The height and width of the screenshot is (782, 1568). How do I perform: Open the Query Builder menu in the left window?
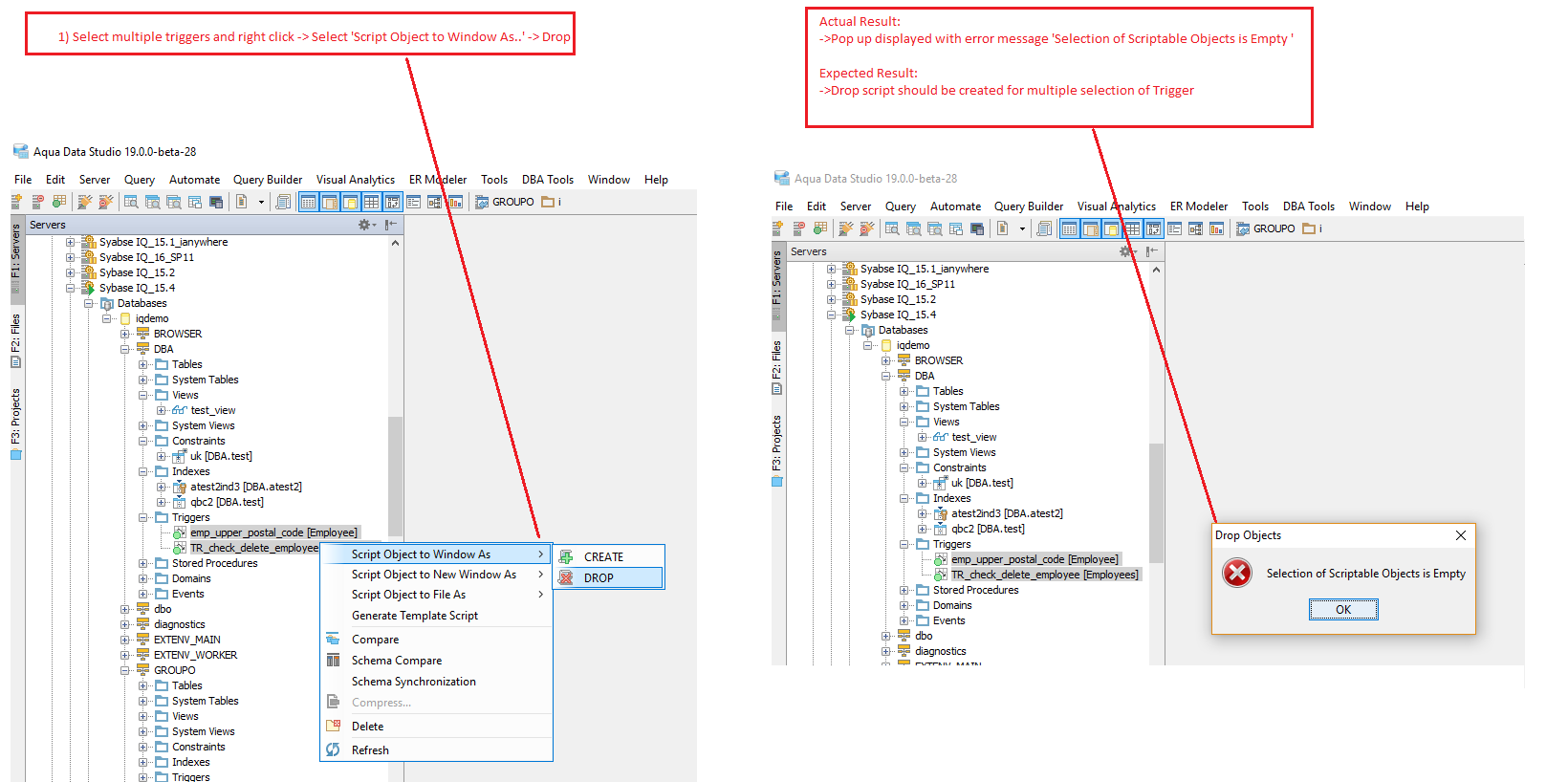tap(268, 180)
